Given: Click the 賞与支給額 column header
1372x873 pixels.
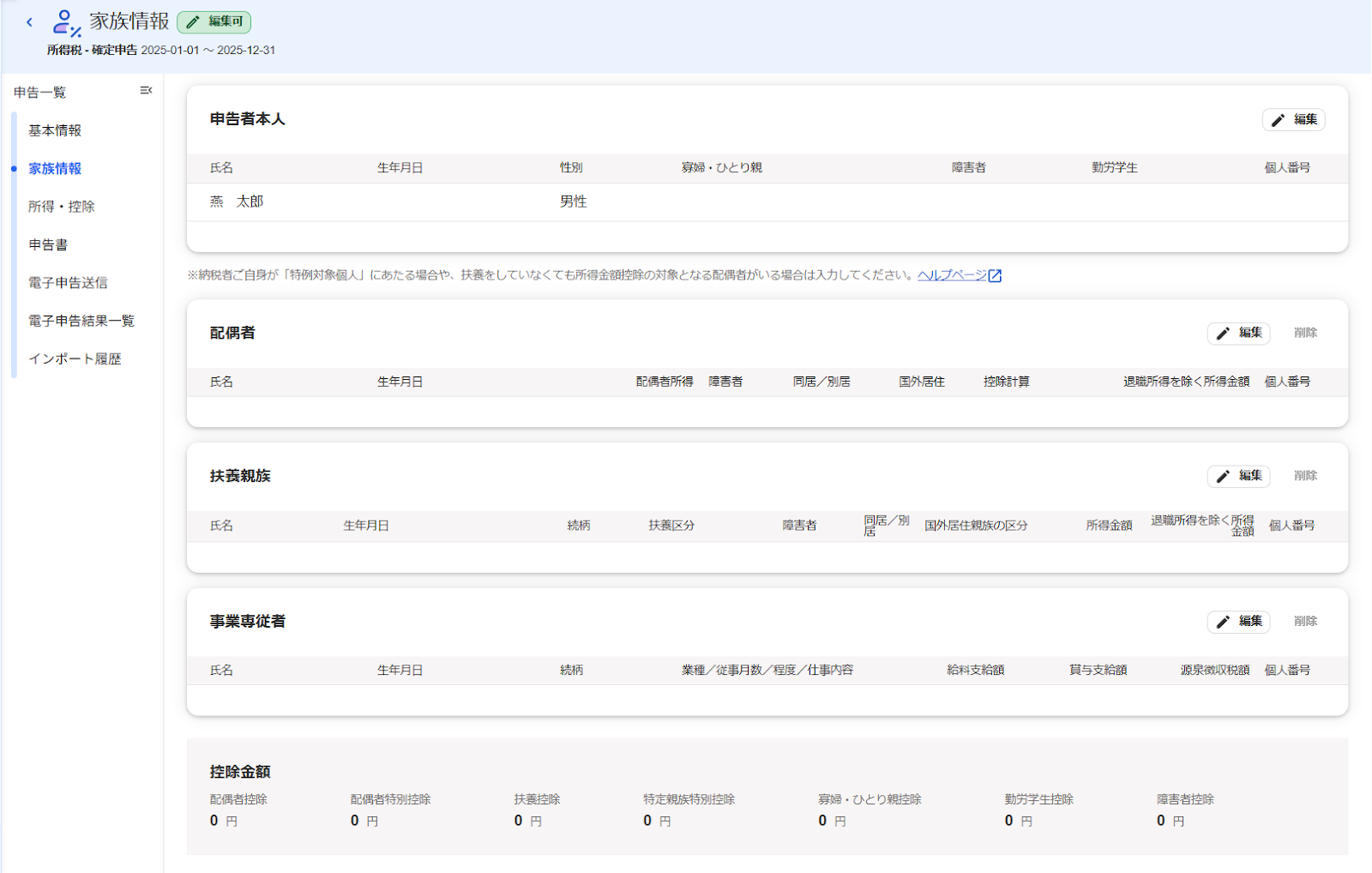Looking at the screenshot, I should [1098, 671].
